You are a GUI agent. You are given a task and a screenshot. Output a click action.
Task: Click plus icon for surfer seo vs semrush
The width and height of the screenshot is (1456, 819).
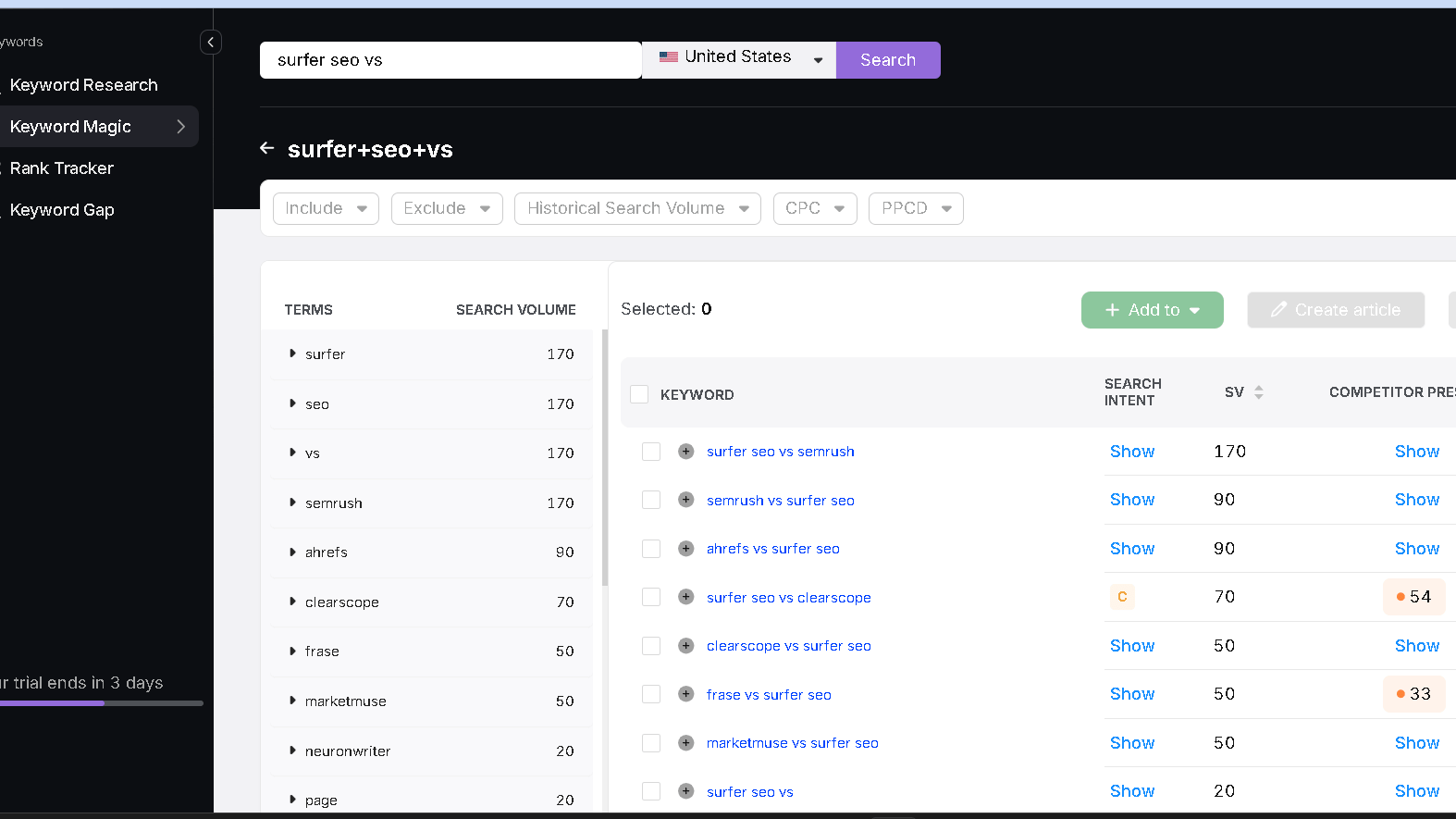pyautogui.click(x=685, y=451)
